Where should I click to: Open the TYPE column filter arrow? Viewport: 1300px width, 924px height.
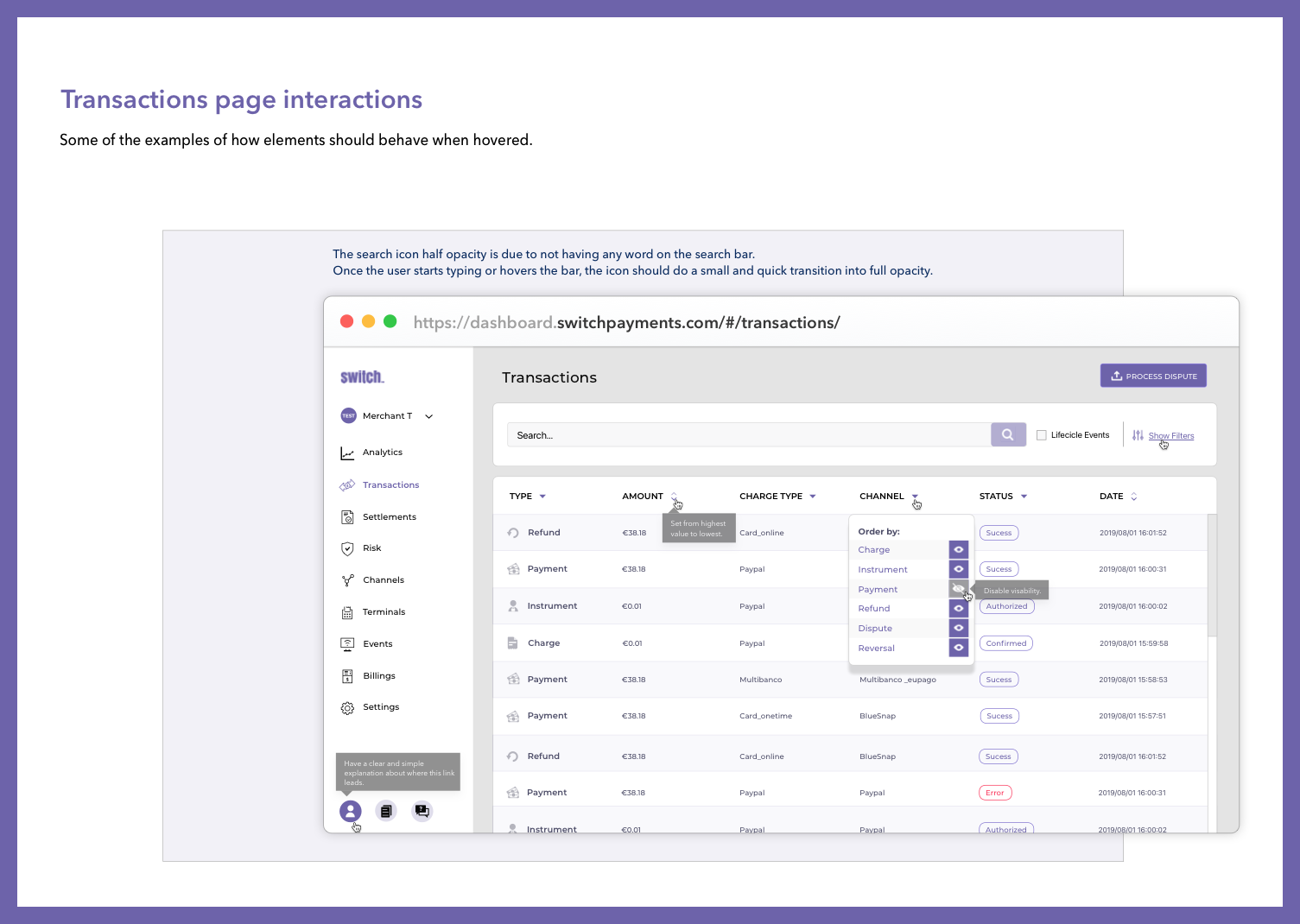coord(542,497)
